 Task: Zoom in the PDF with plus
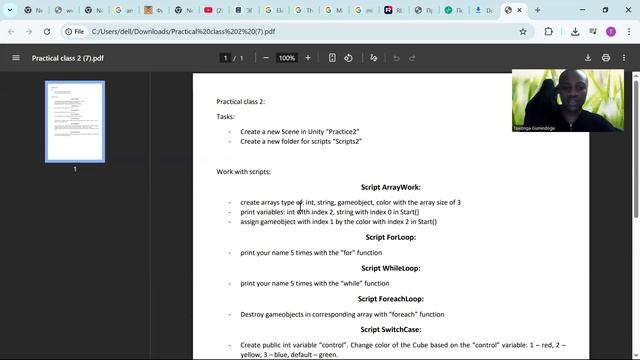pos(308,58)
